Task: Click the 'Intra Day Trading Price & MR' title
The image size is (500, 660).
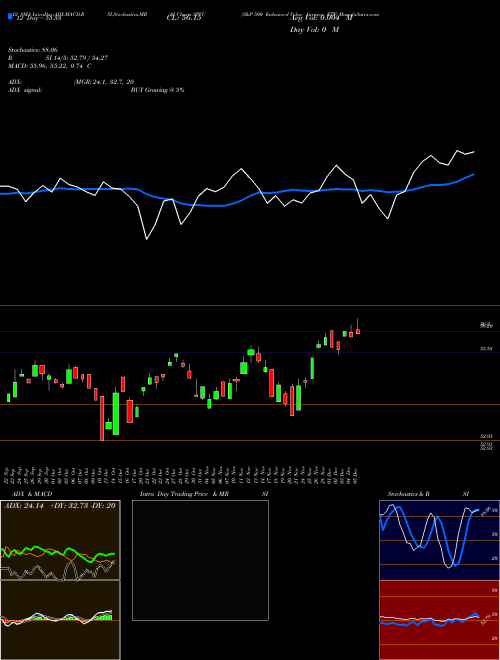Action: [184, 494]
